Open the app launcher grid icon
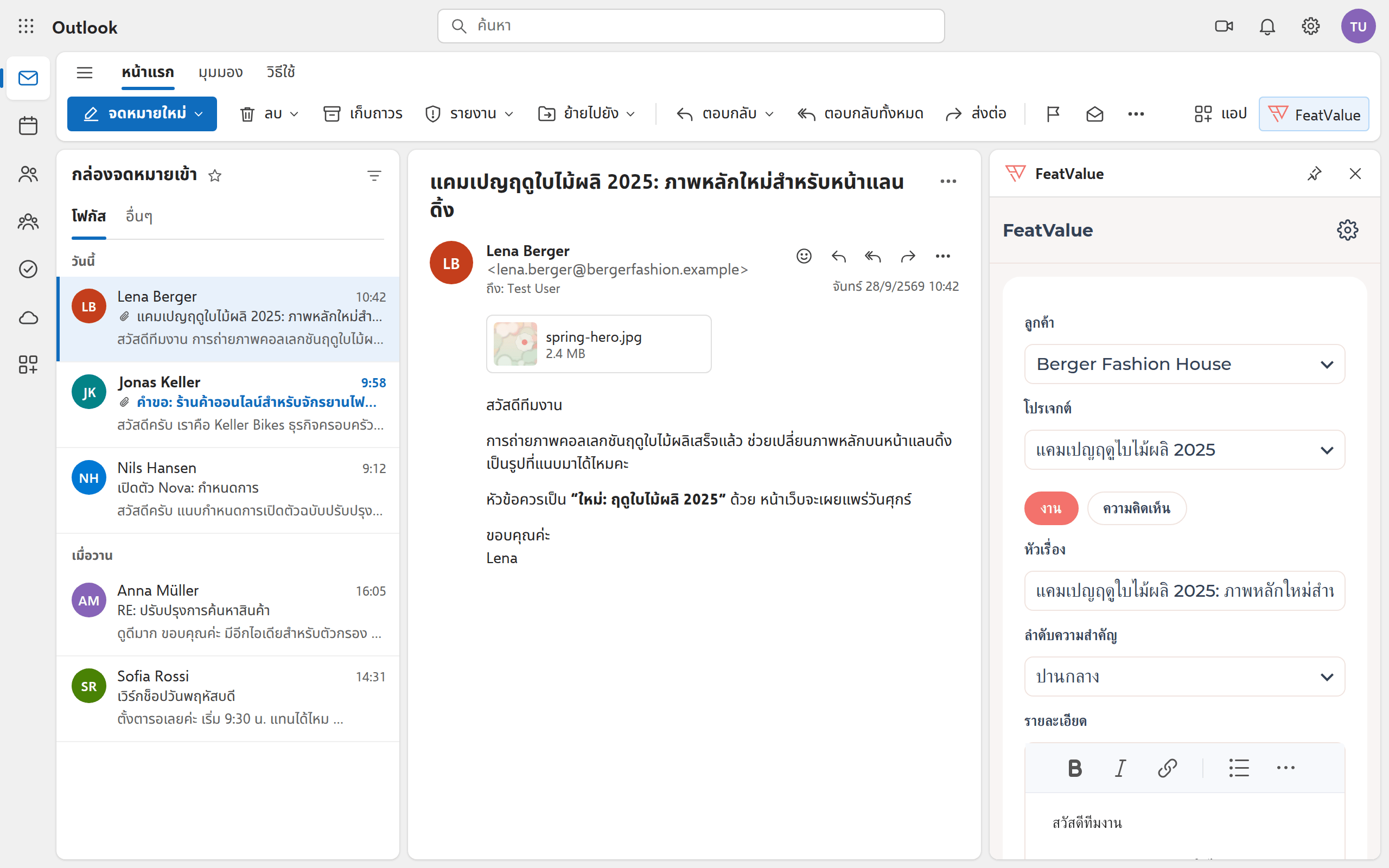The height and width of the screenshot is (868, 1389). (26, 27)
